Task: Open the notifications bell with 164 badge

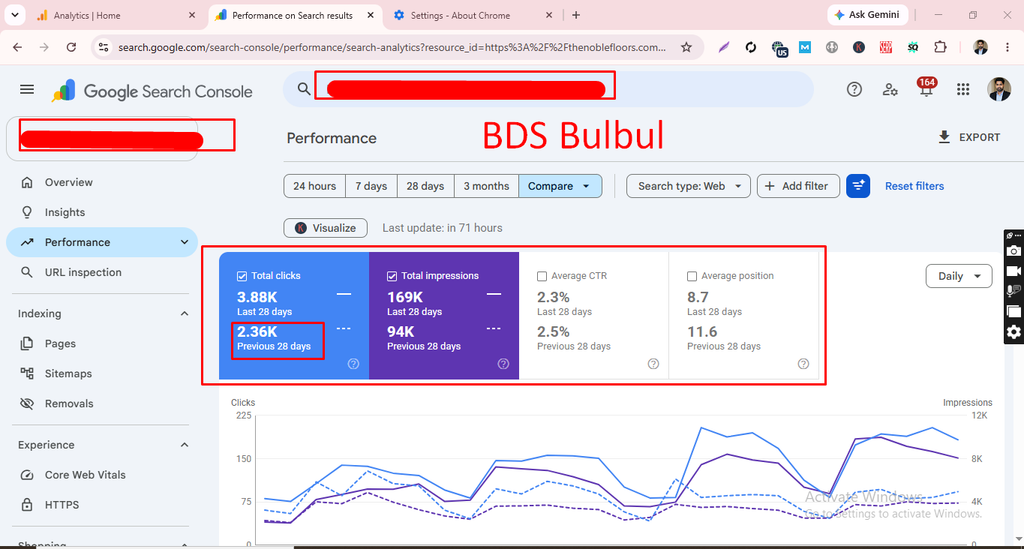Action: [x=926, y=88]
